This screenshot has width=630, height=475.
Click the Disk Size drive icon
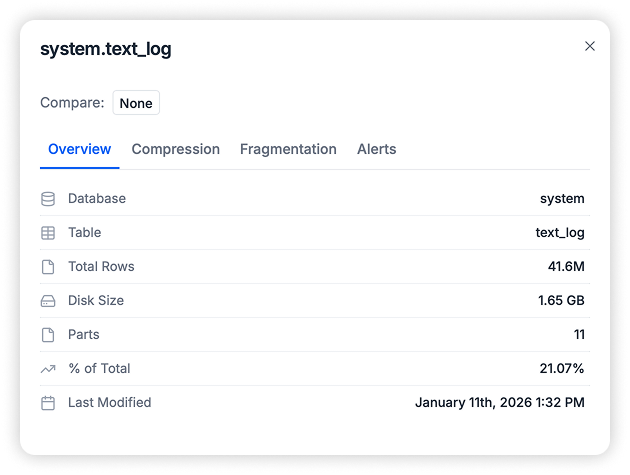[48, 301]
